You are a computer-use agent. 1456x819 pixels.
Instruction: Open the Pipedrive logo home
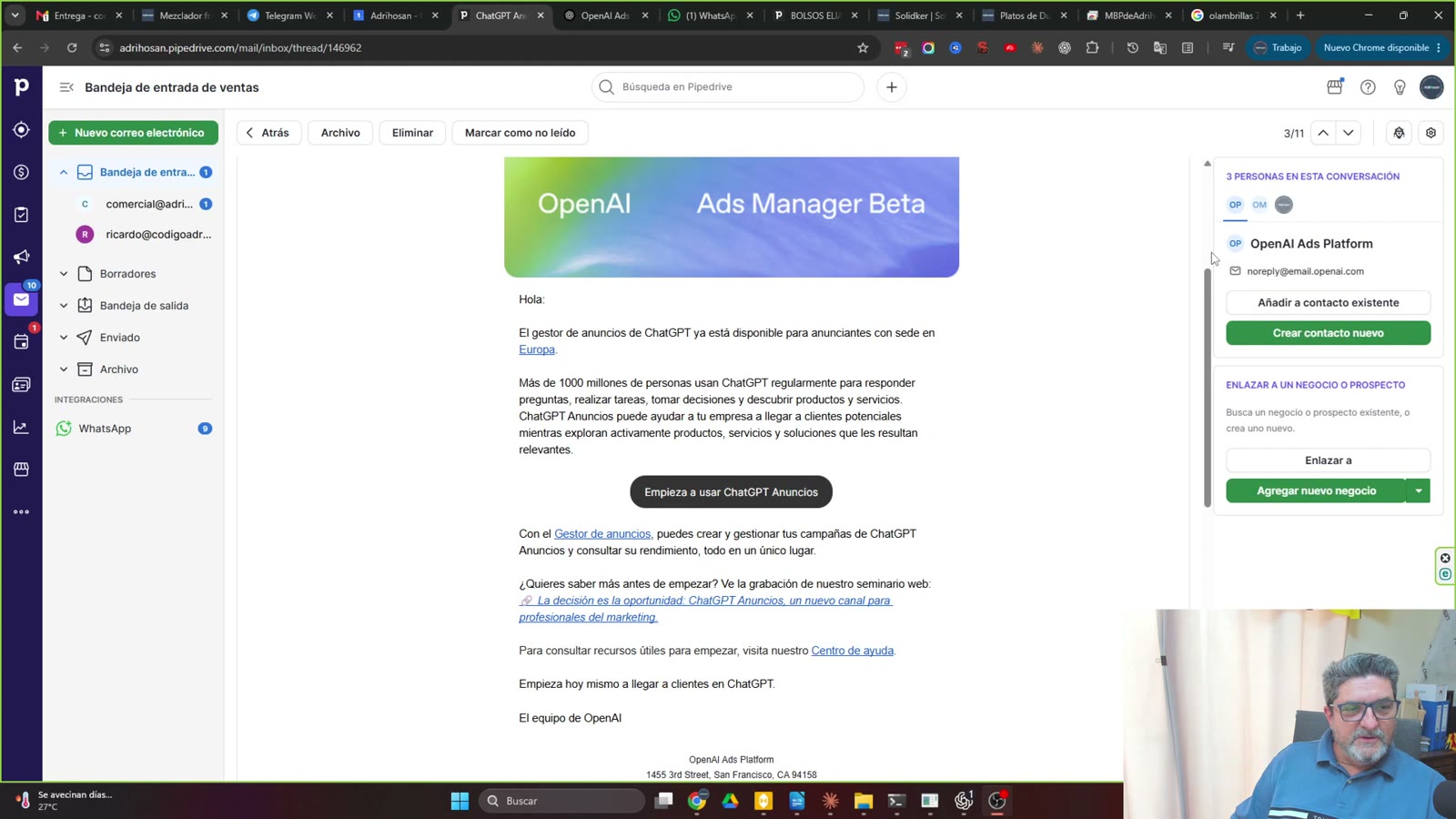pyautogui.click(x=21, y=86)
